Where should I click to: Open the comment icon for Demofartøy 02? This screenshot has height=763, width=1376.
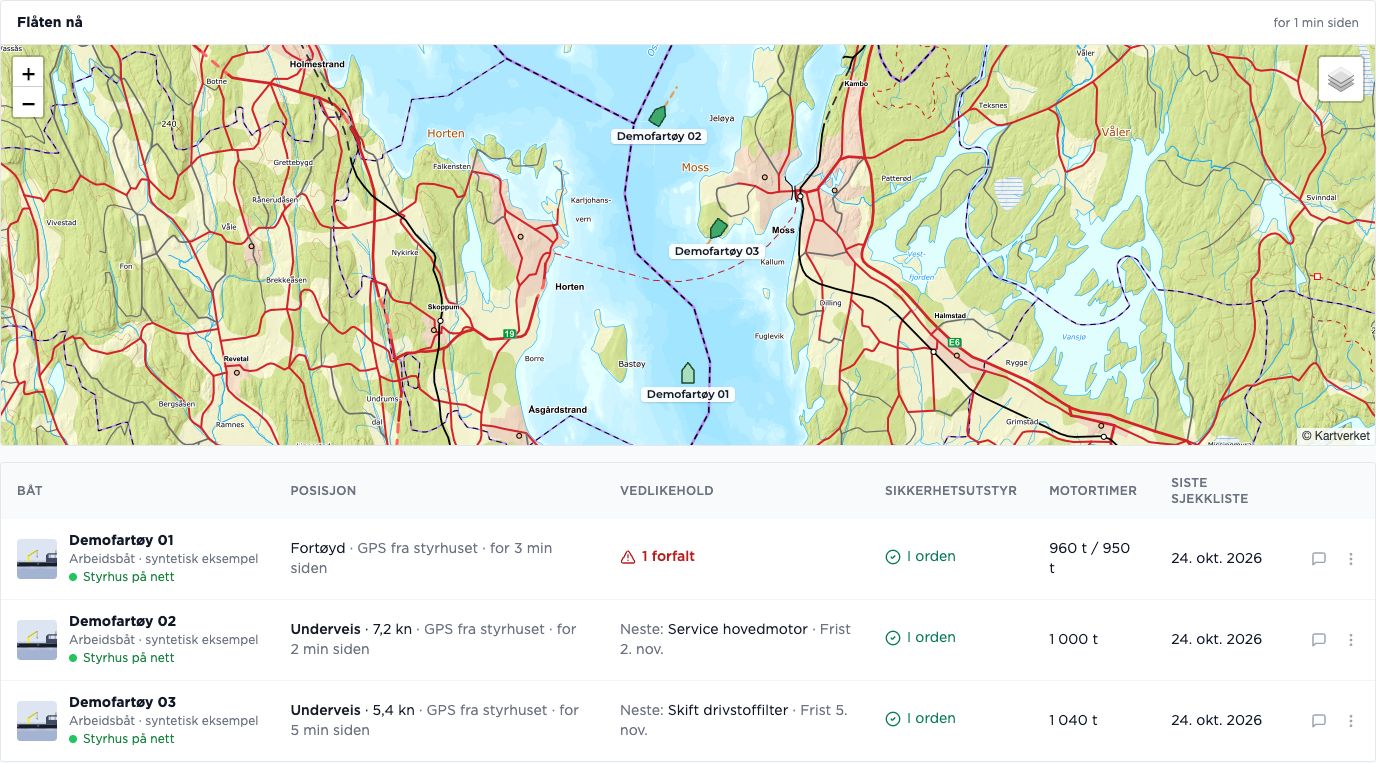[x=1319, y=640]
